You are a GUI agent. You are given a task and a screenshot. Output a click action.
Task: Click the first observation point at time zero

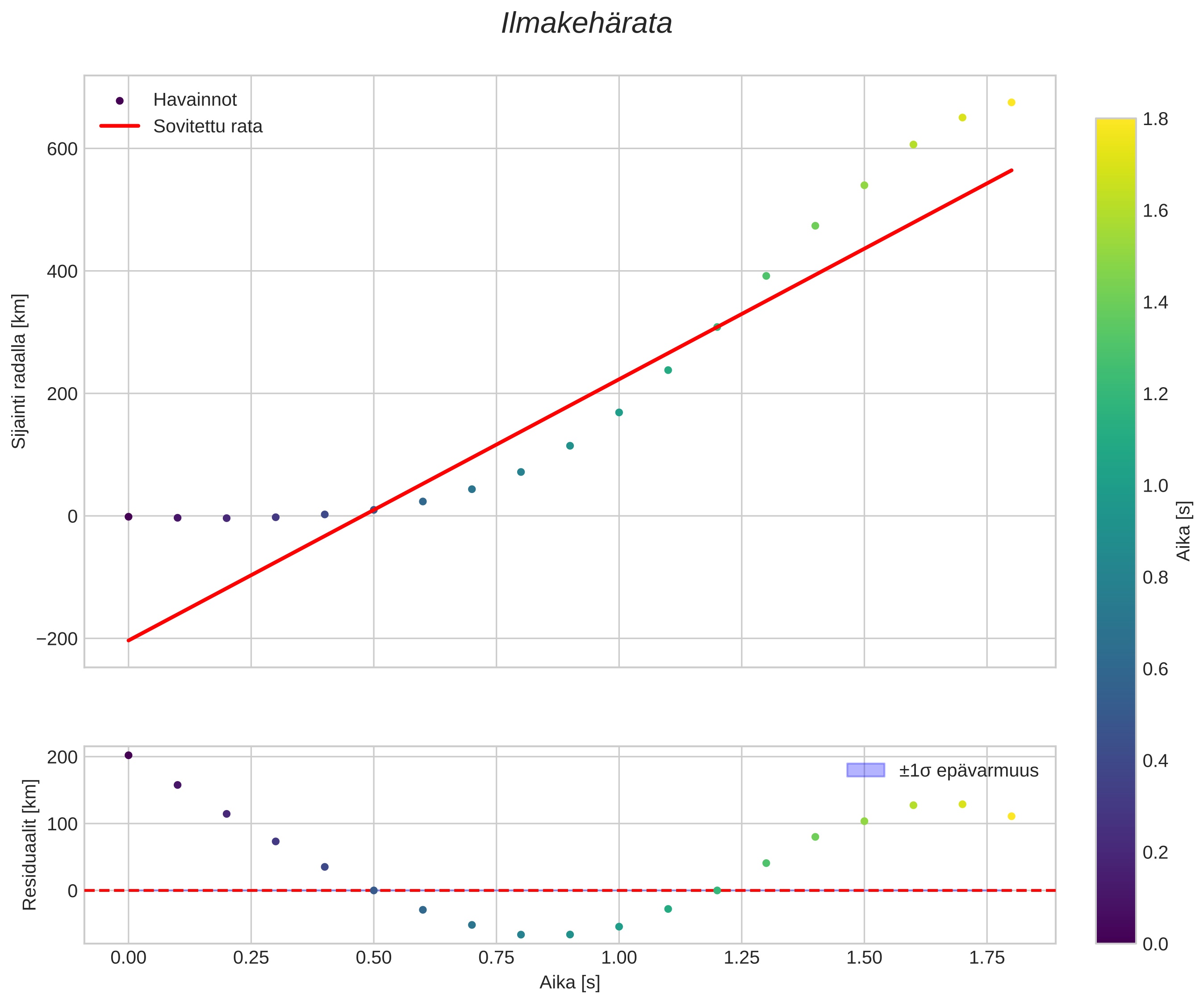[129, 517]
